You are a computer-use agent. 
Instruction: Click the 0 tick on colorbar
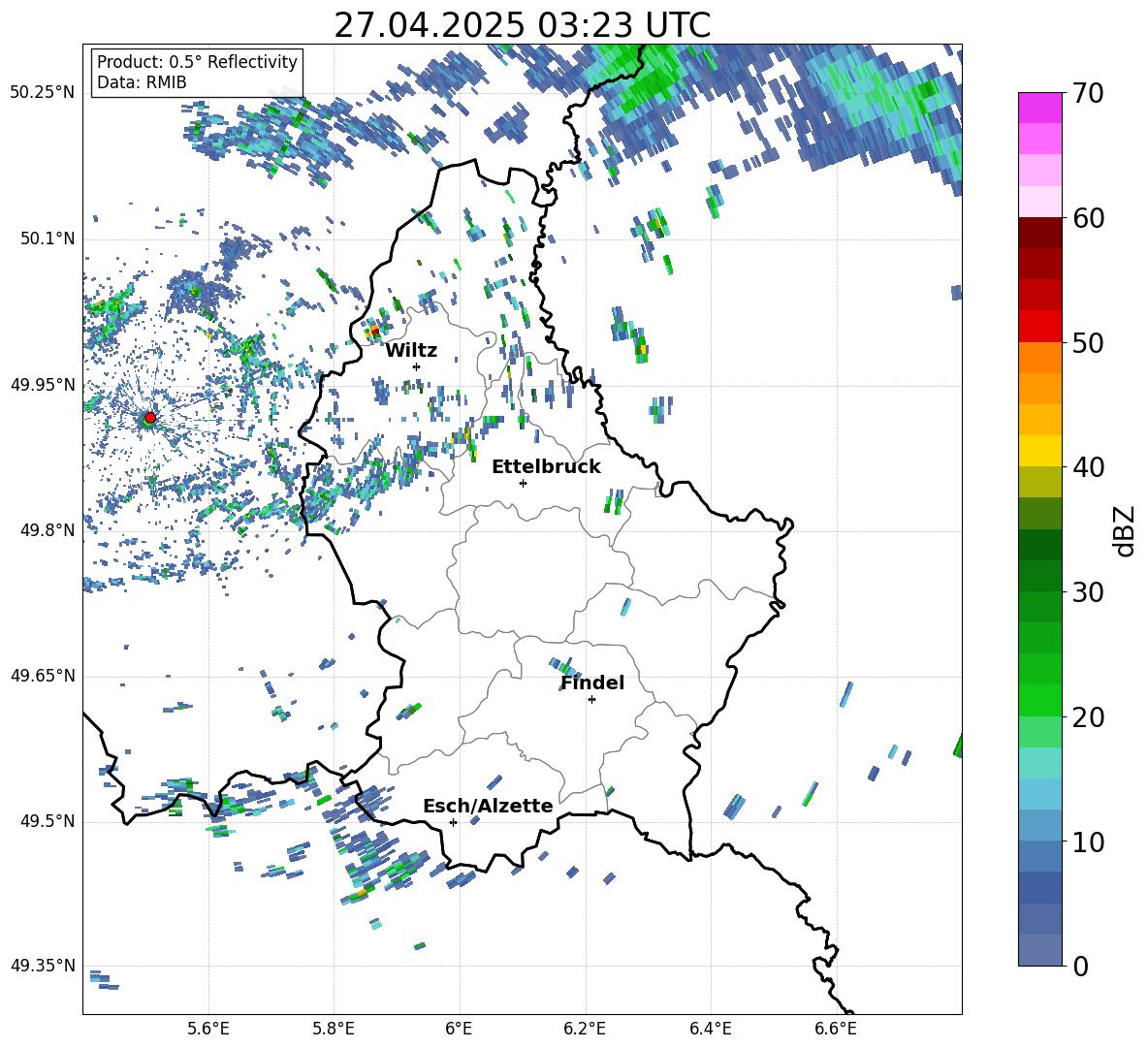1080,966
